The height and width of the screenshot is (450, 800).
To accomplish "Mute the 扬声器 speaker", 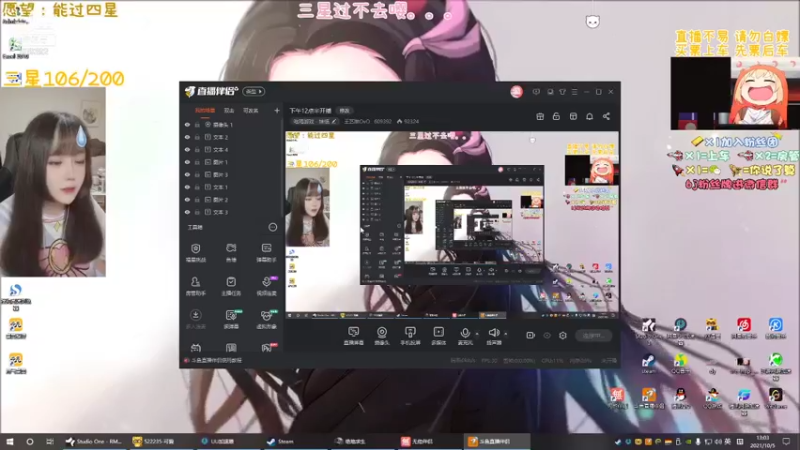I will tap(493, 336).
